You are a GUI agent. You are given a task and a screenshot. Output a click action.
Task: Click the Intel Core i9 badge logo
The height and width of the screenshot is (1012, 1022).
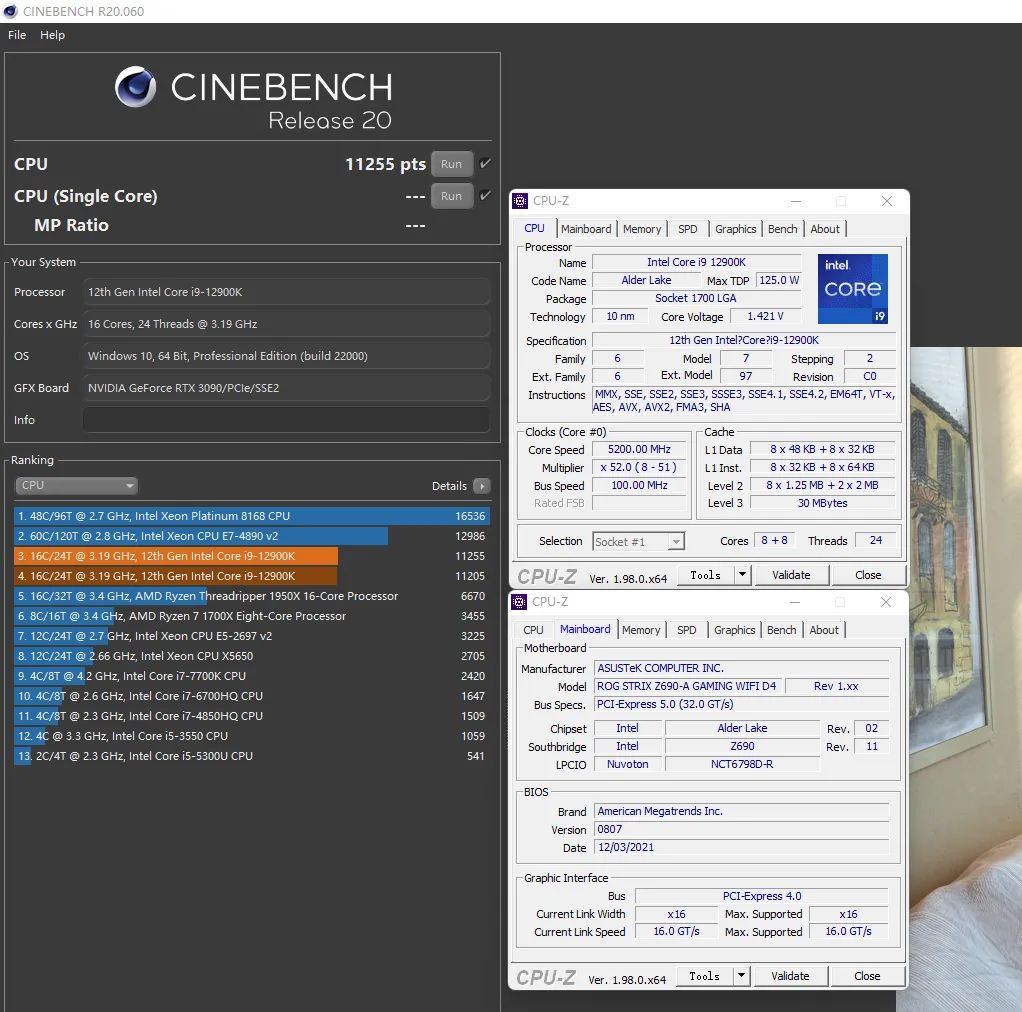[852, 289]
